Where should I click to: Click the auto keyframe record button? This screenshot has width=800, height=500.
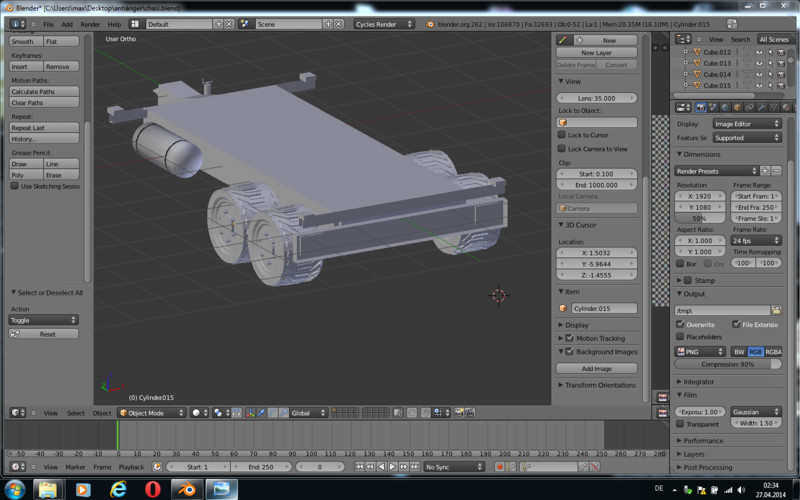point(500,467)
